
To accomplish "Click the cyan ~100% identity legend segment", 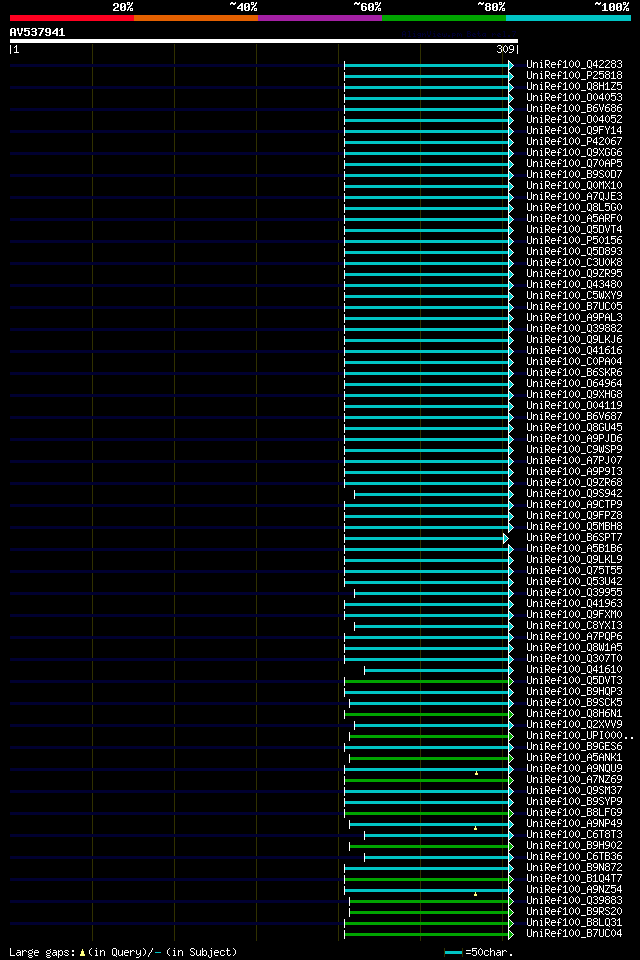I will tap(568, 18).
